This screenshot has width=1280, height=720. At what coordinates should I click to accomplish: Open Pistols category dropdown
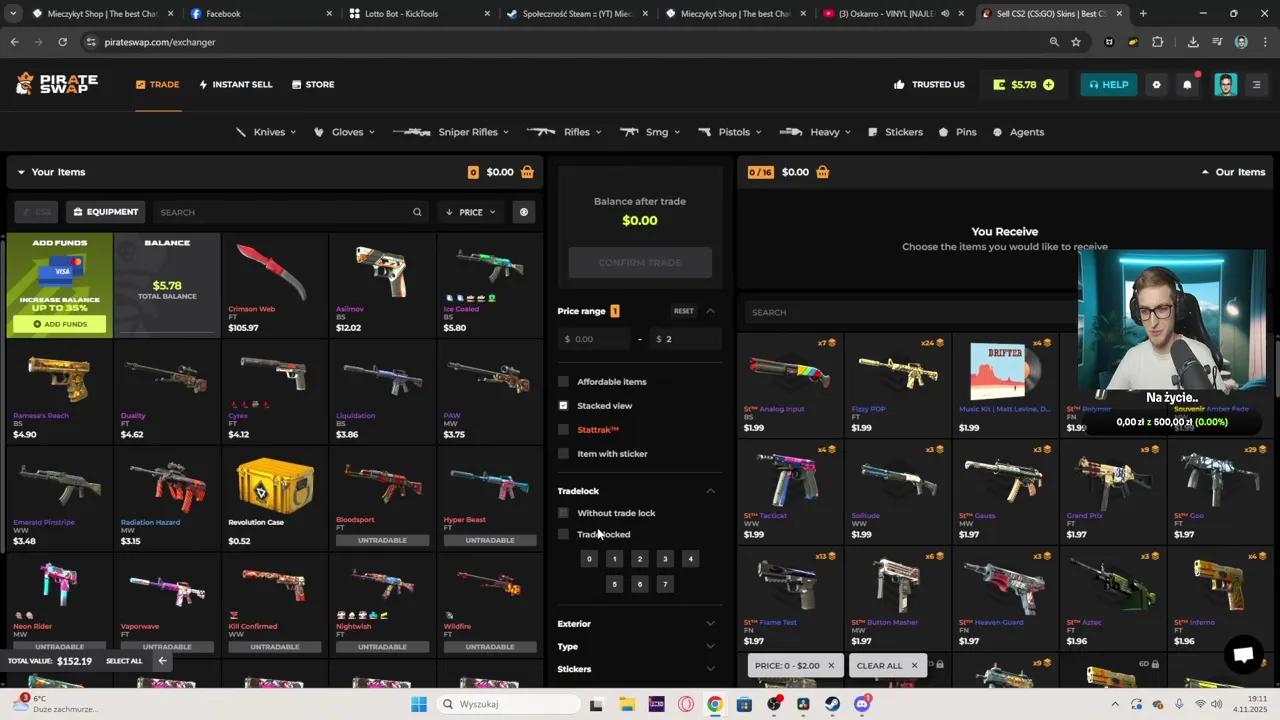730,132
